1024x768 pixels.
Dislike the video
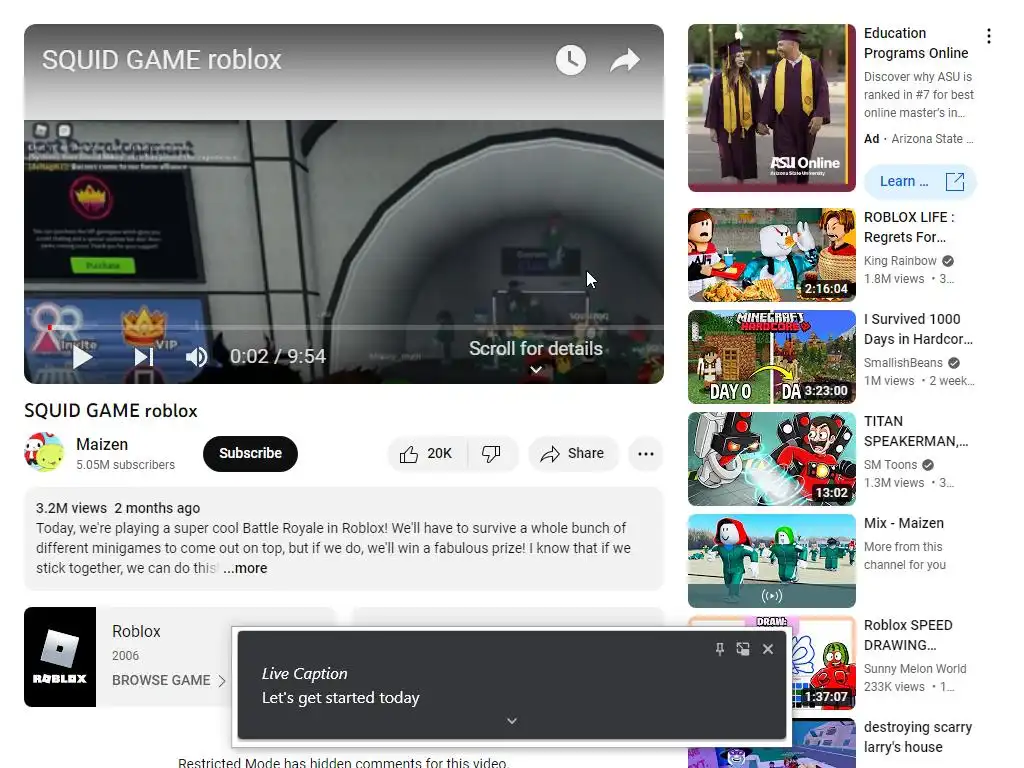[492, 453]
